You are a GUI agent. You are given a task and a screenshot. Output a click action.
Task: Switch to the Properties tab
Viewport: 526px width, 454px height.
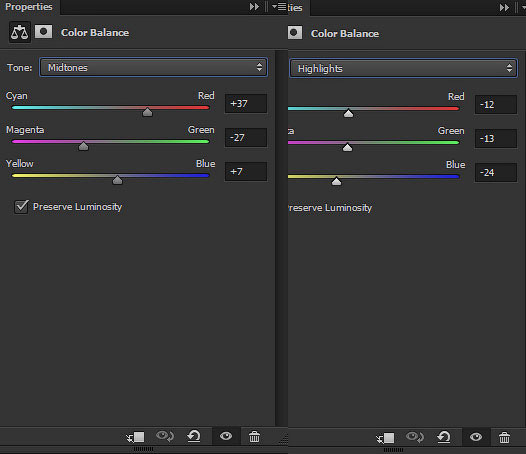[29, 7]
